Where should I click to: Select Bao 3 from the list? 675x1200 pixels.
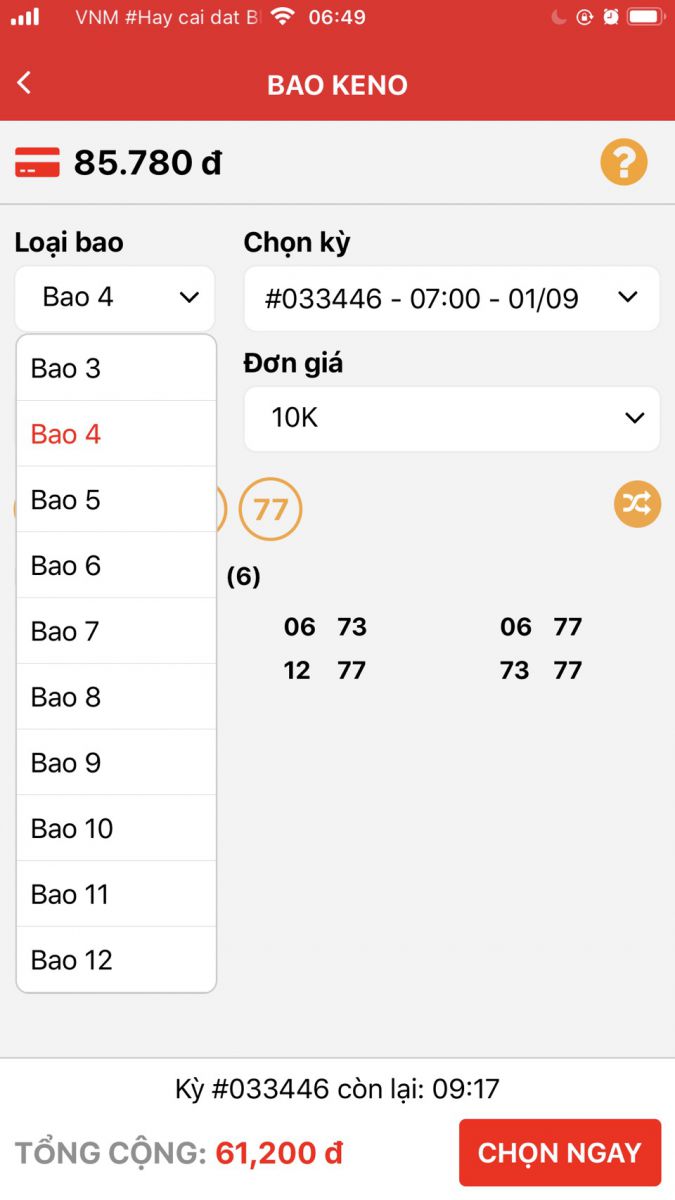coord(116,368)
